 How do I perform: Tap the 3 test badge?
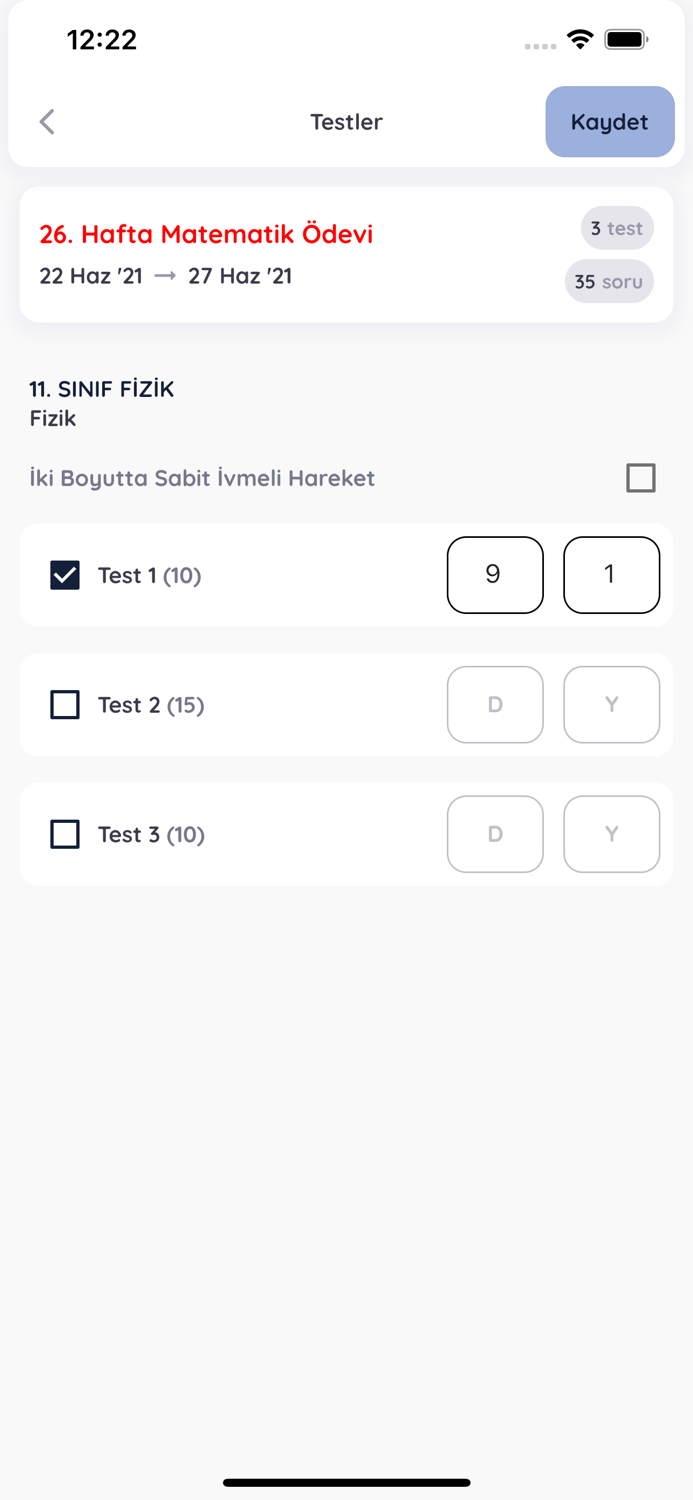[x=617, y=228]
